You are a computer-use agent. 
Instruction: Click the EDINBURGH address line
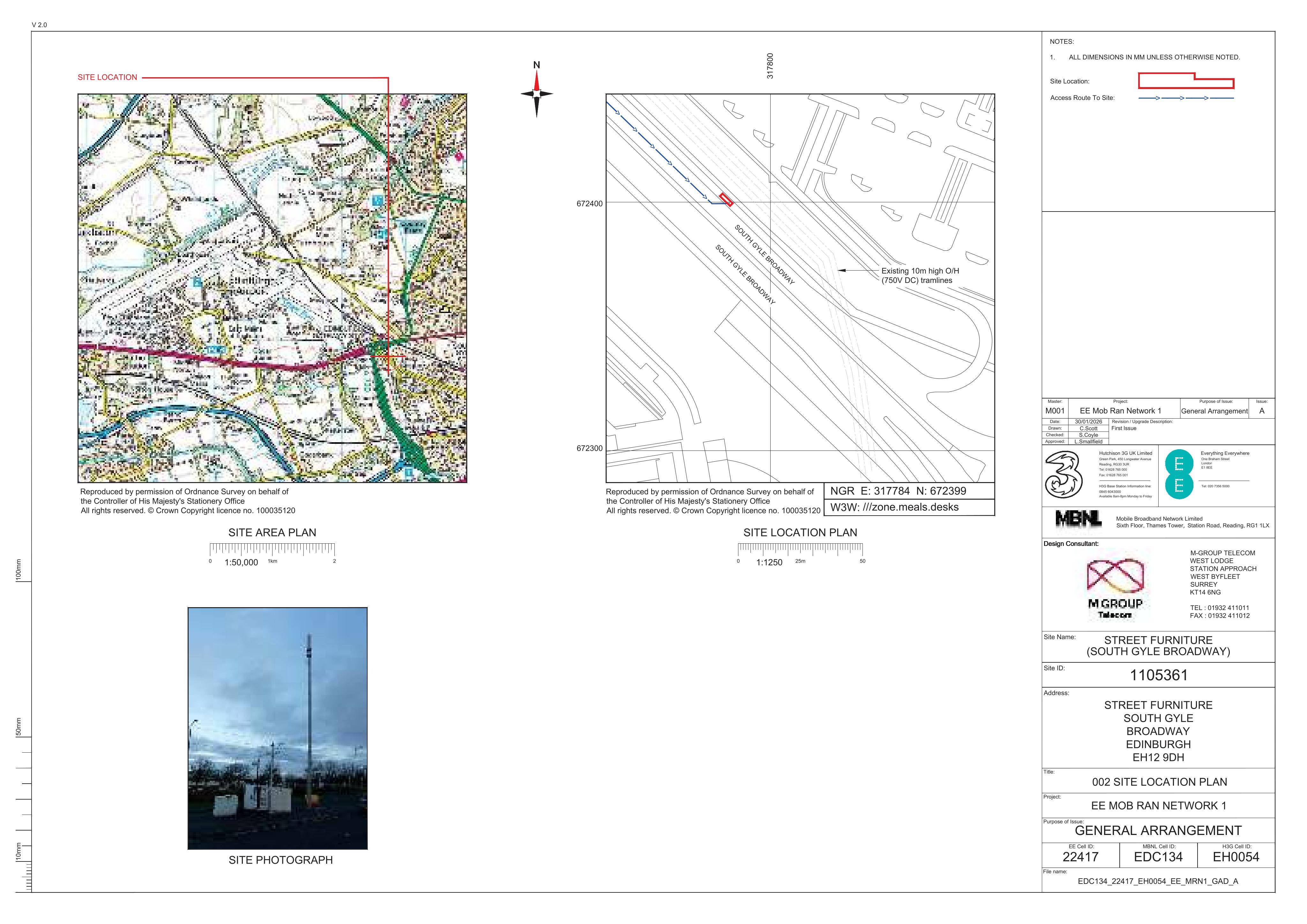tap(1158, 745)
